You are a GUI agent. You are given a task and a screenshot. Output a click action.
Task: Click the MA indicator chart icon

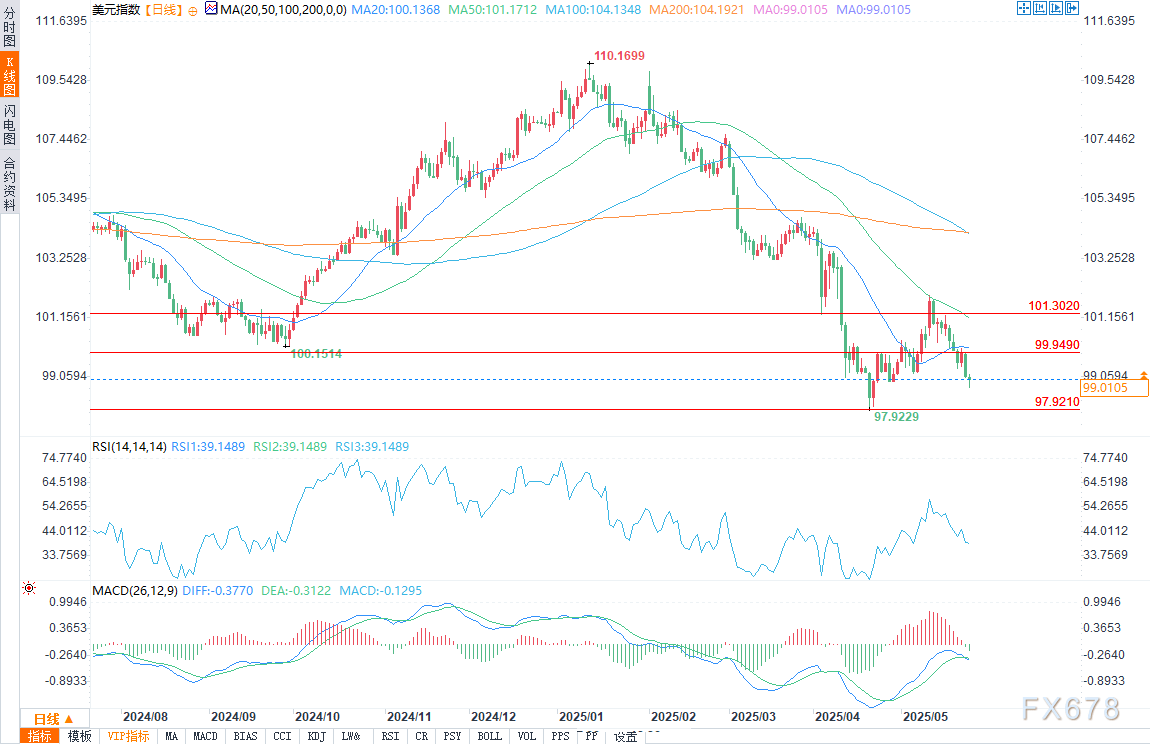pos(211,9)
